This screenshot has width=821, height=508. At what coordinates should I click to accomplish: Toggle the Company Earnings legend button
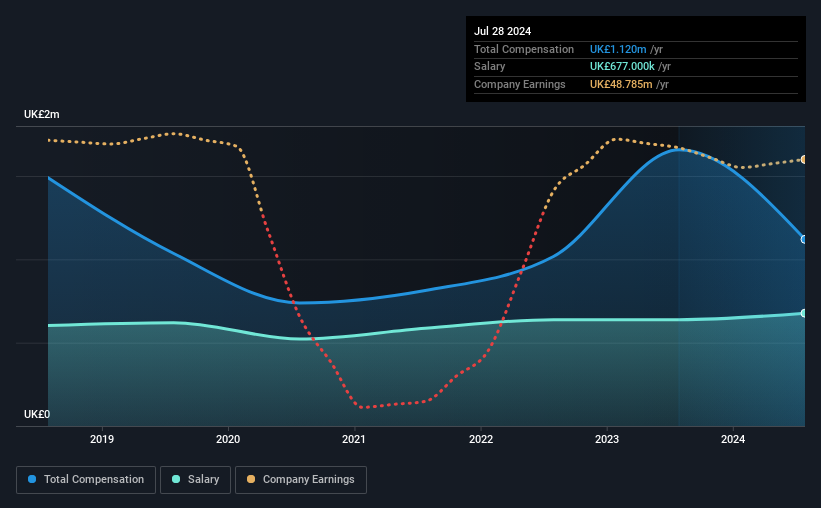(301, 480)
